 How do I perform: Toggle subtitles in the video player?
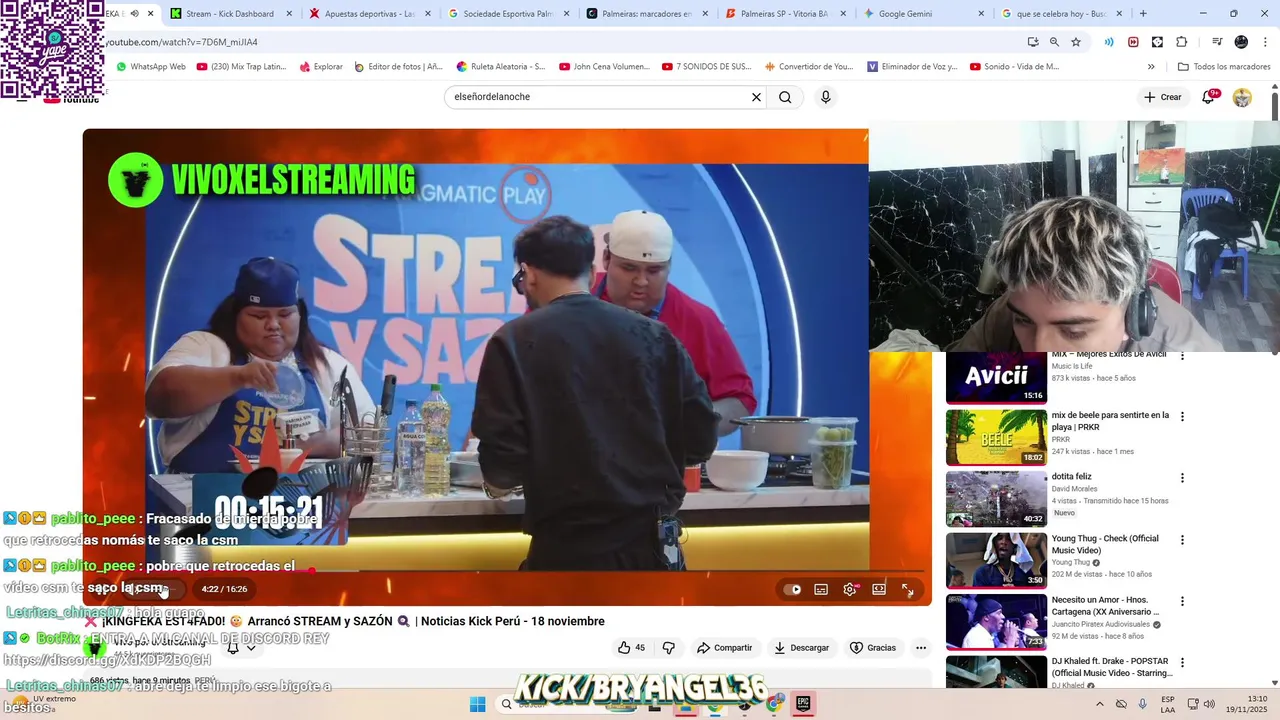tap(821, 589)
